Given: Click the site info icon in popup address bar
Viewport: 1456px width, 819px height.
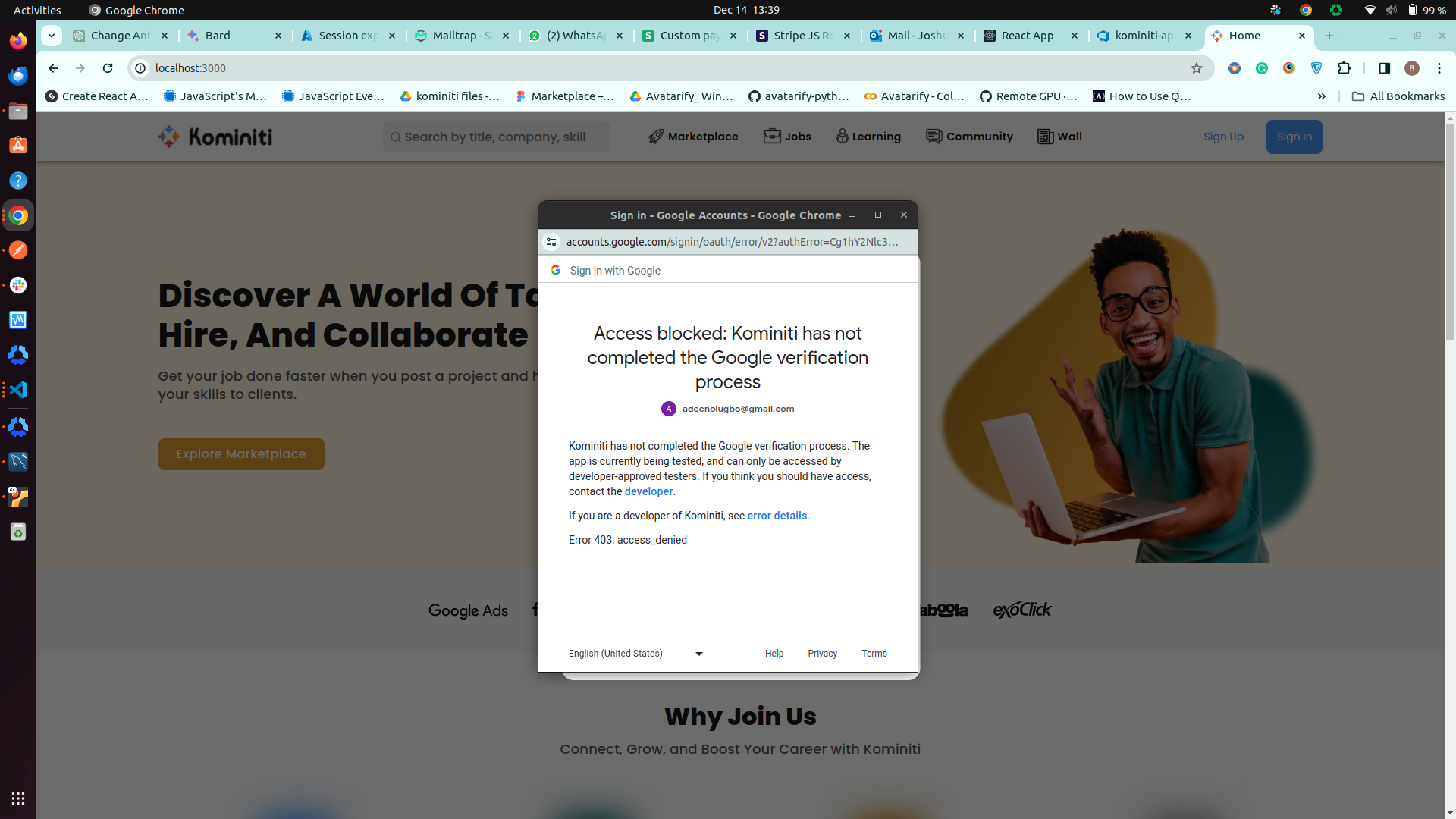Looking at the screenshot, I should pyautogui.click(x=551, y=242).
